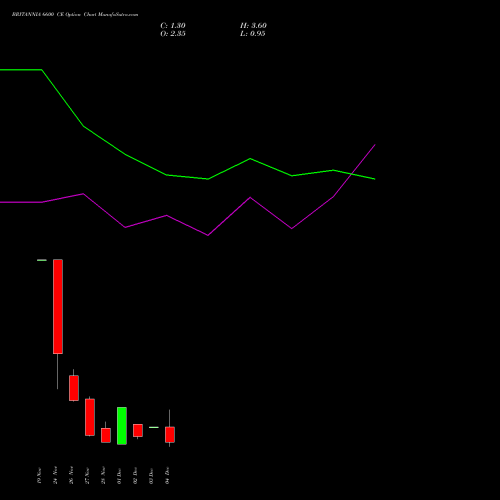Click the red candle for 27 Nov
This screenshot has height=500, width=500.
tap(90, 417)
